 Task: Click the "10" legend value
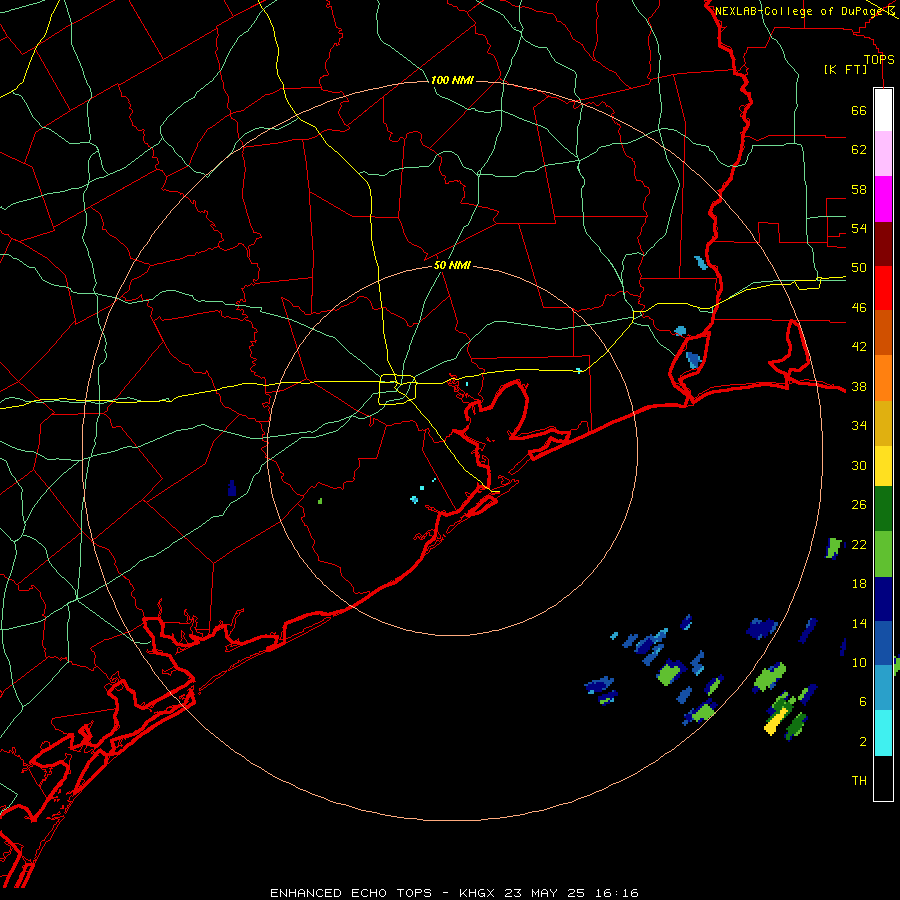859,662
